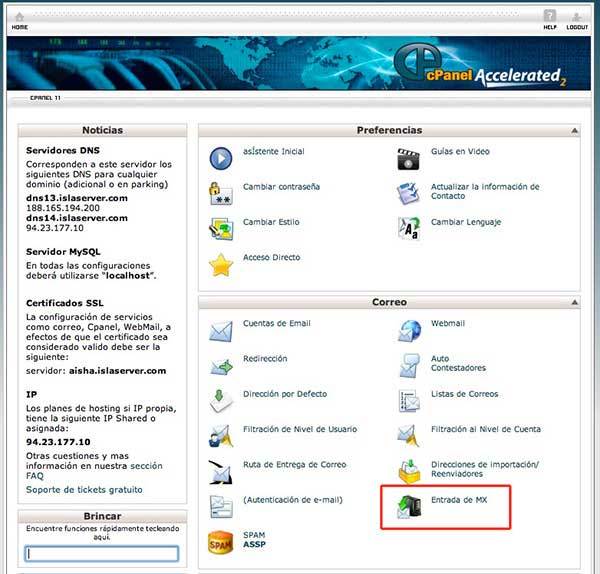Screen dimensions: 600x574
Task: Click the Filtración de Nivel de Usuario icon
Action: [221, 436]
